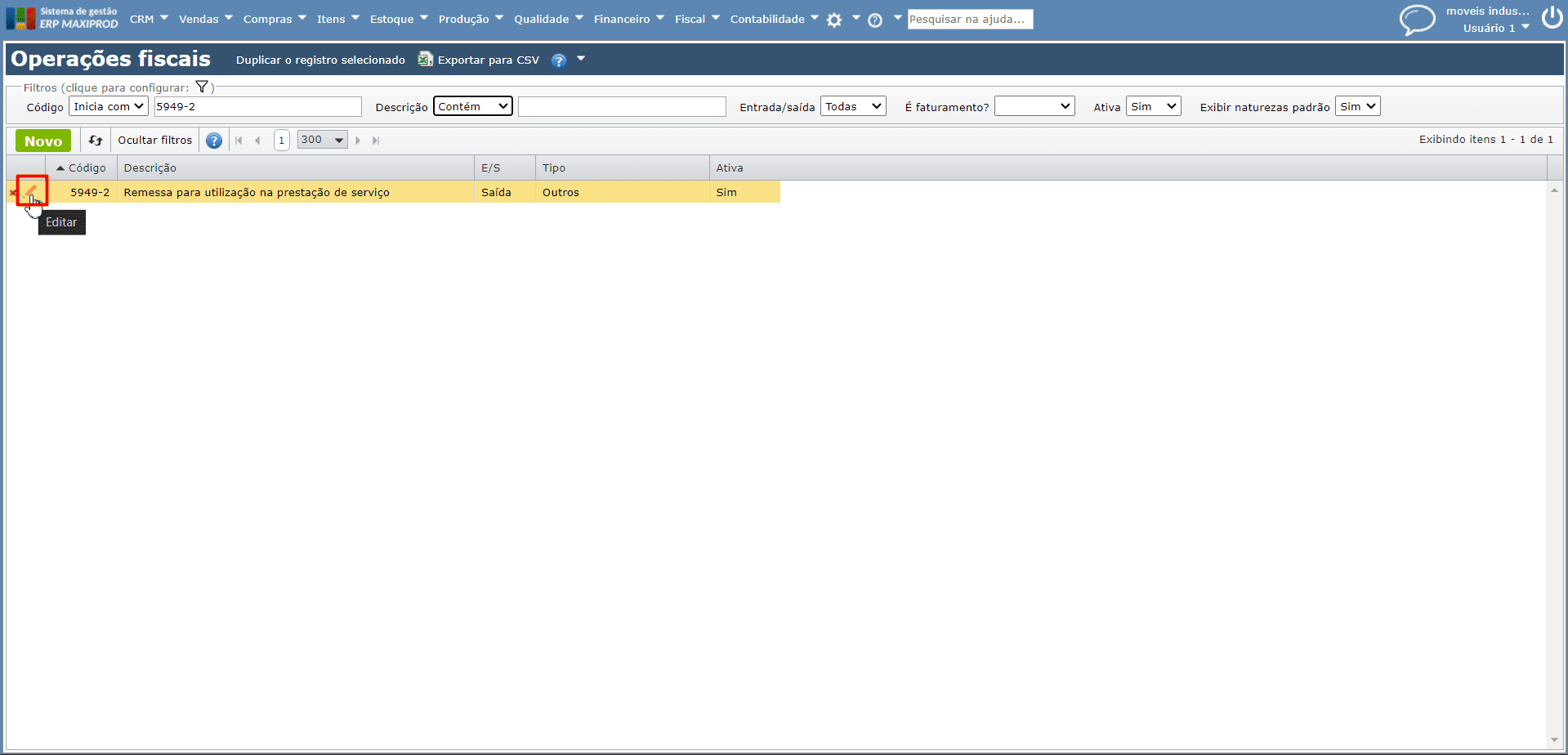Open the Contabilidade menu

[774, 19]
